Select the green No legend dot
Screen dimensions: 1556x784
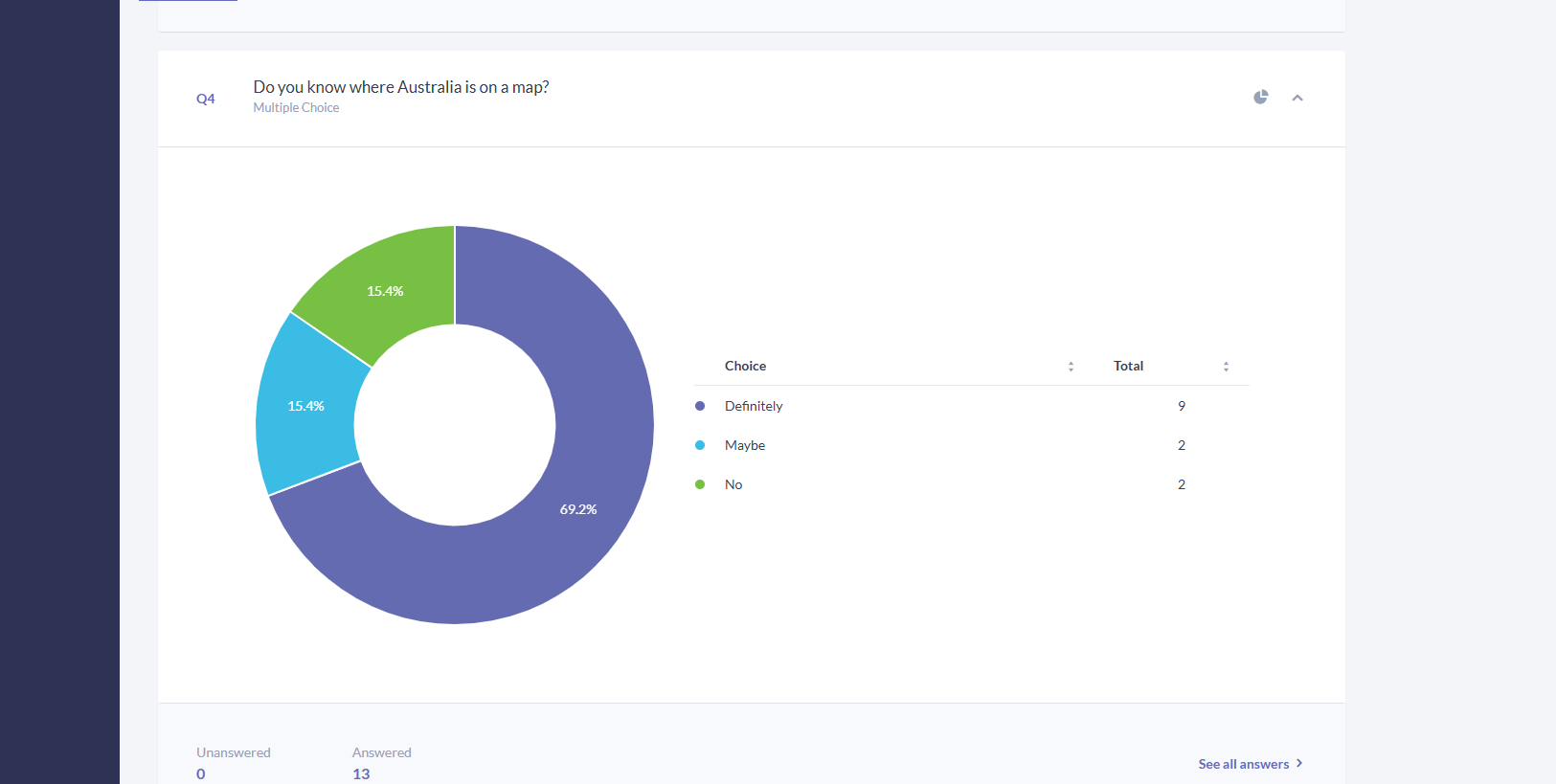(x=700, y=484)
